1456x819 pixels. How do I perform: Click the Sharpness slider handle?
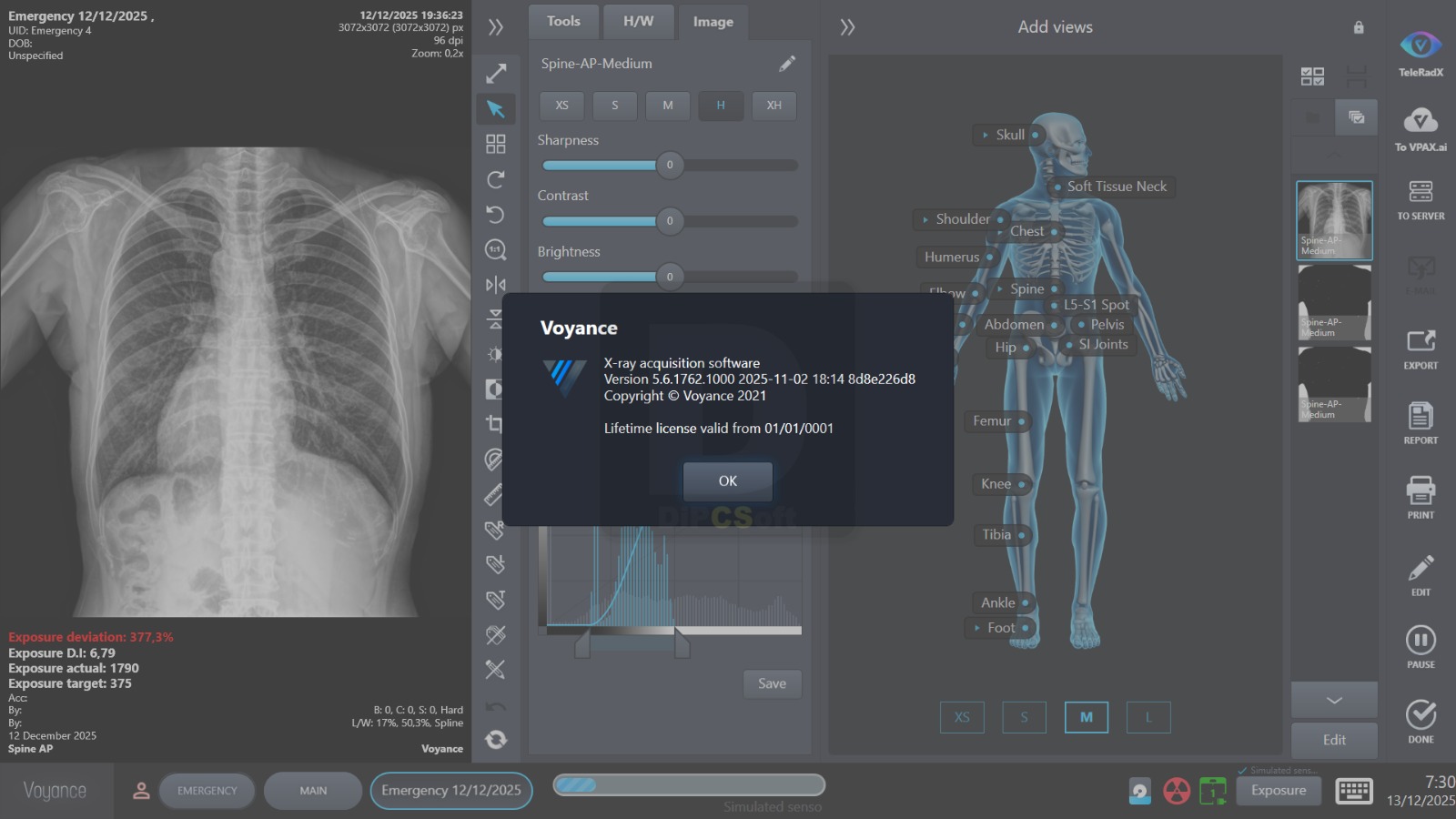pyautogui.click(x=670, y=165)
